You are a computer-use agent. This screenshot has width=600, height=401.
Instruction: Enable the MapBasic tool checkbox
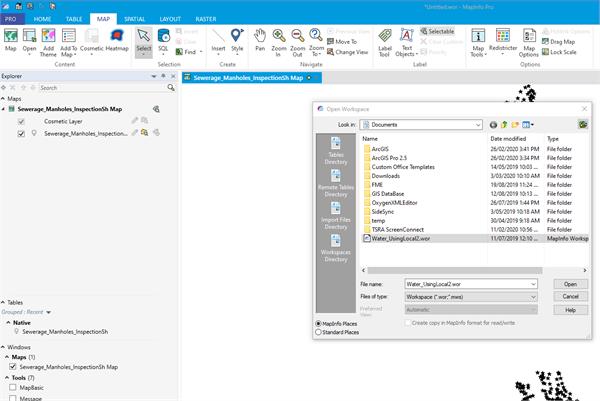13,387
